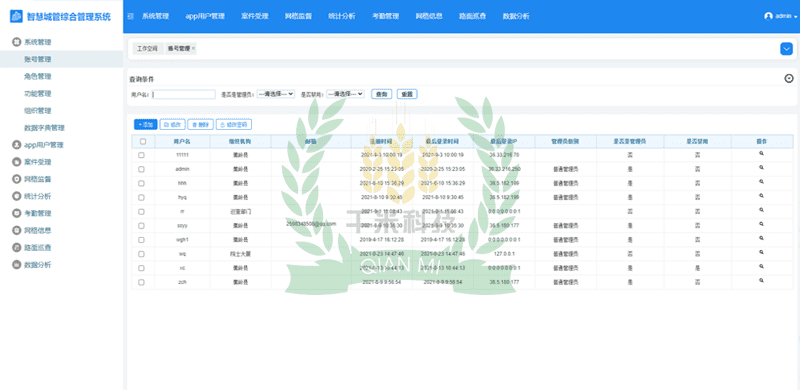Collapse the 查询条件 panel with circle icon
The image size is (800, 390).
coord(789,79)
